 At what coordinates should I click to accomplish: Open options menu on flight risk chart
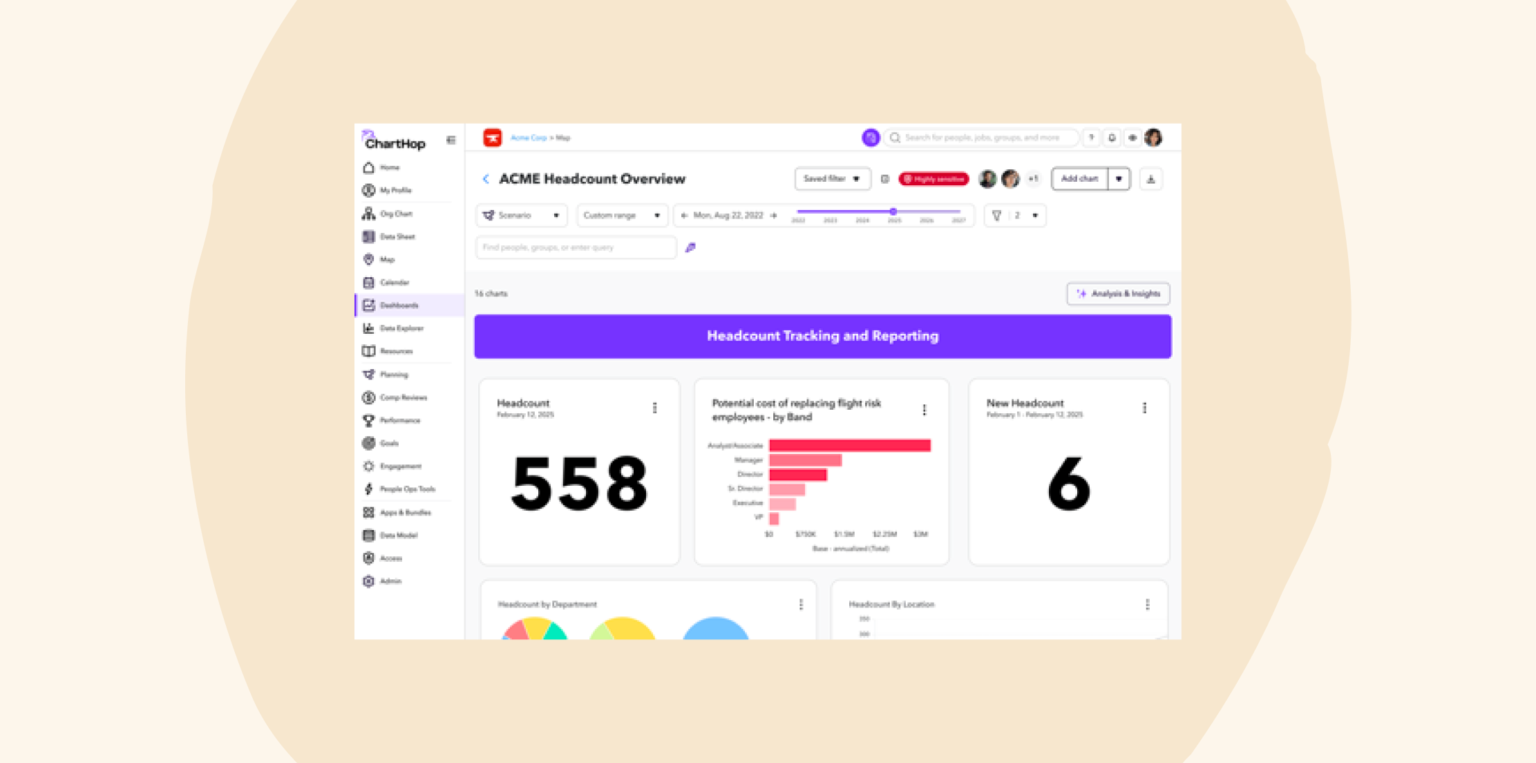coord(924,410)
